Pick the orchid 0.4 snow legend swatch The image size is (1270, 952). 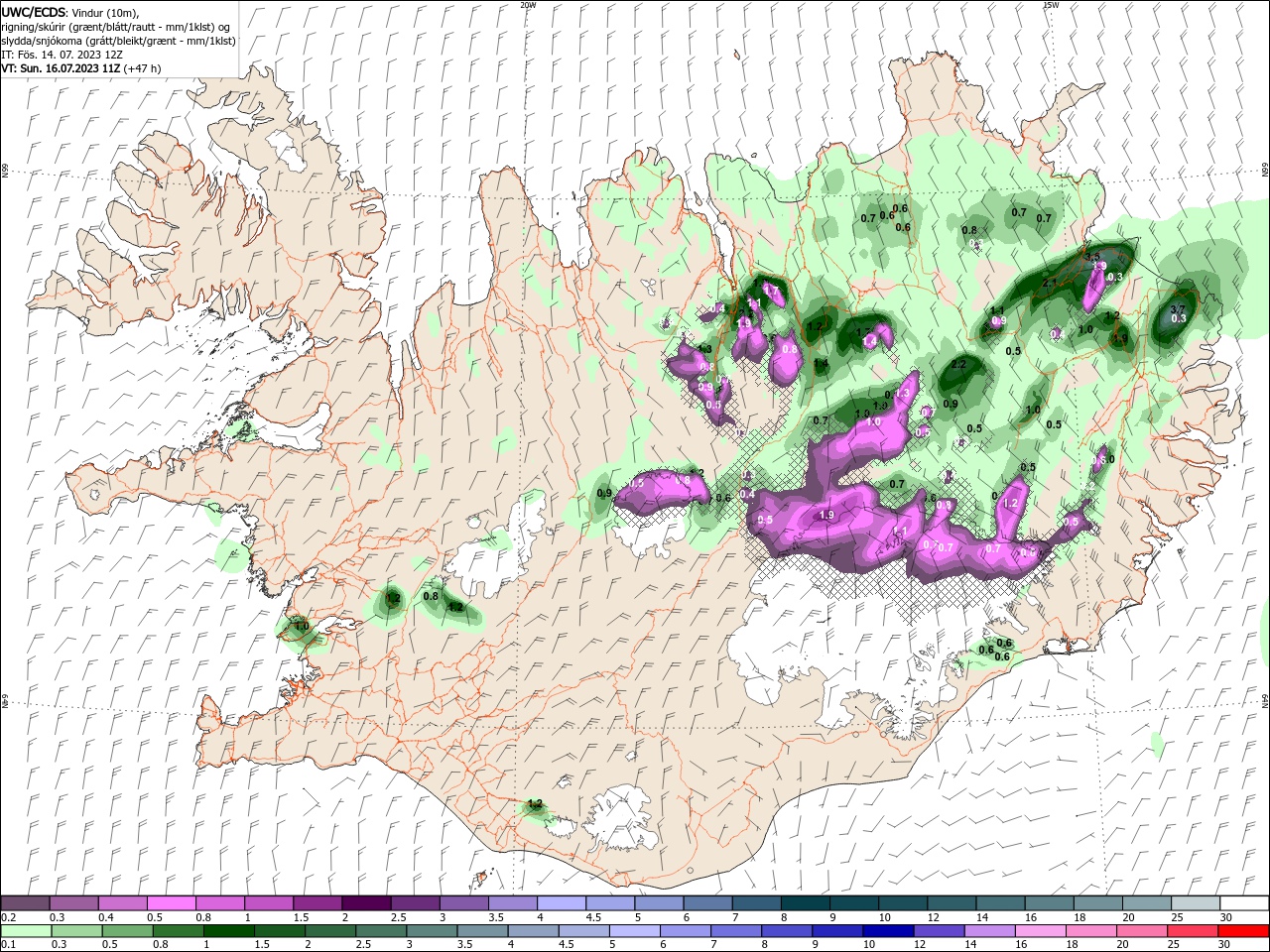point(122,903)
